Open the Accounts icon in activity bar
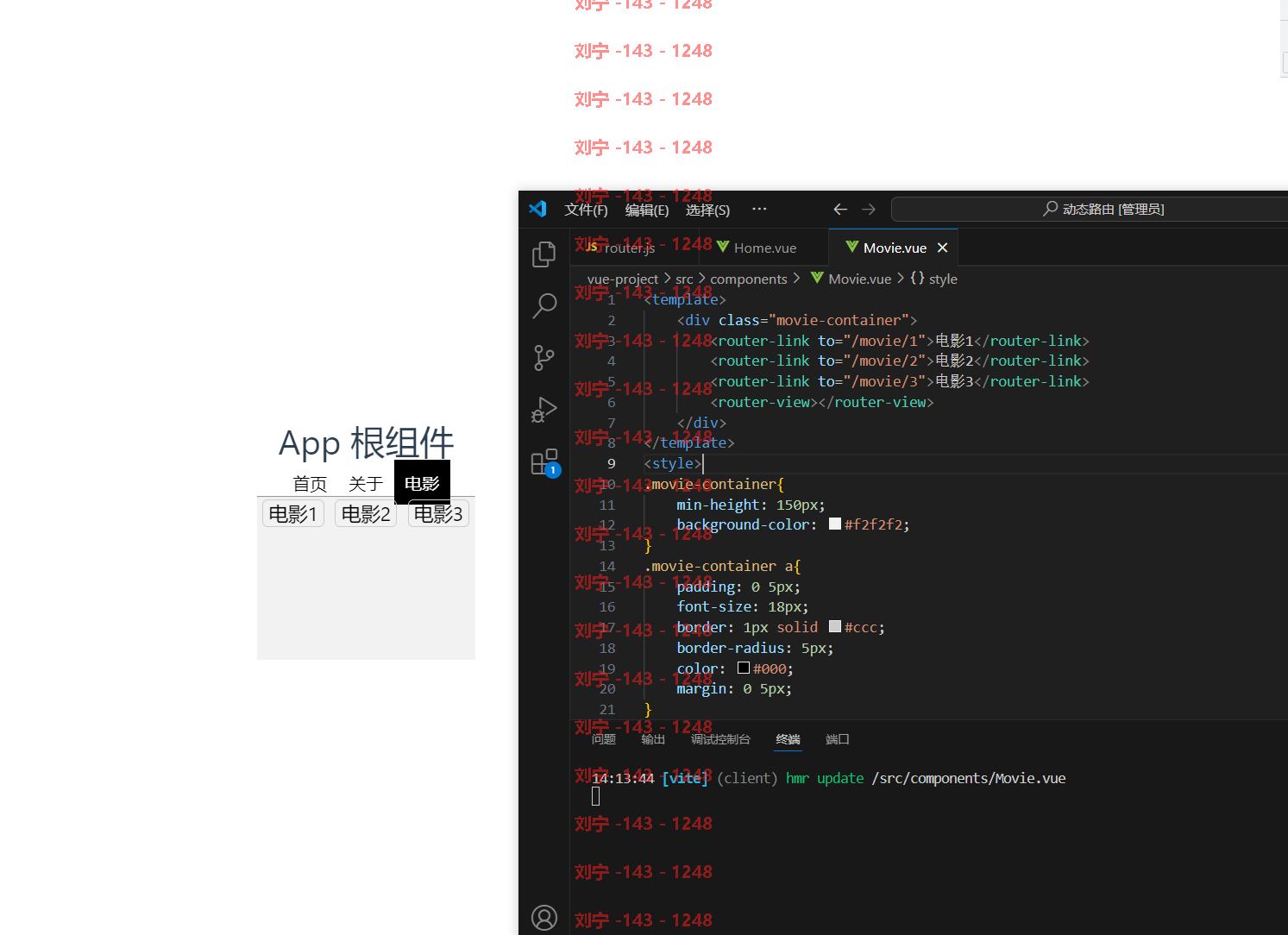The image size is (1288, 935). coord(543,917)
